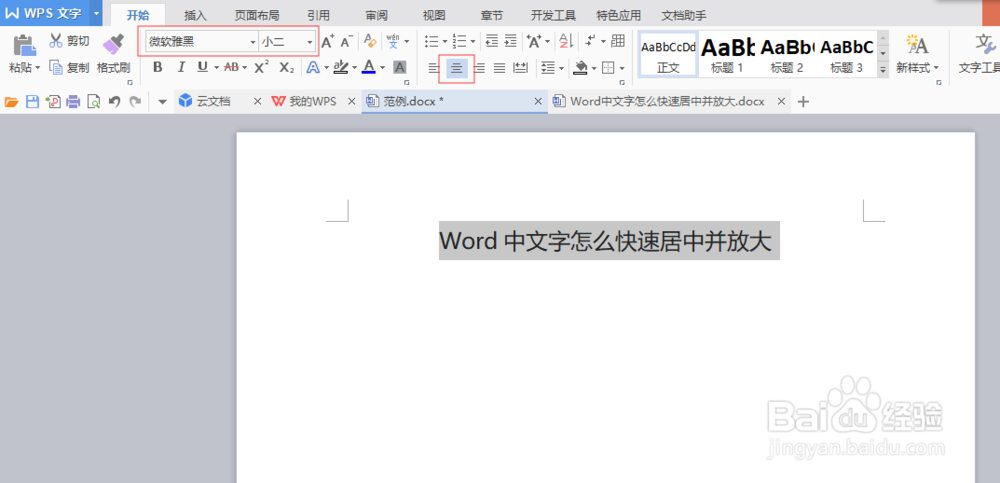Sort text with the A-Z icon
Image resolution: width=1000 pixels, height=483 pixels.
point(566,42)
